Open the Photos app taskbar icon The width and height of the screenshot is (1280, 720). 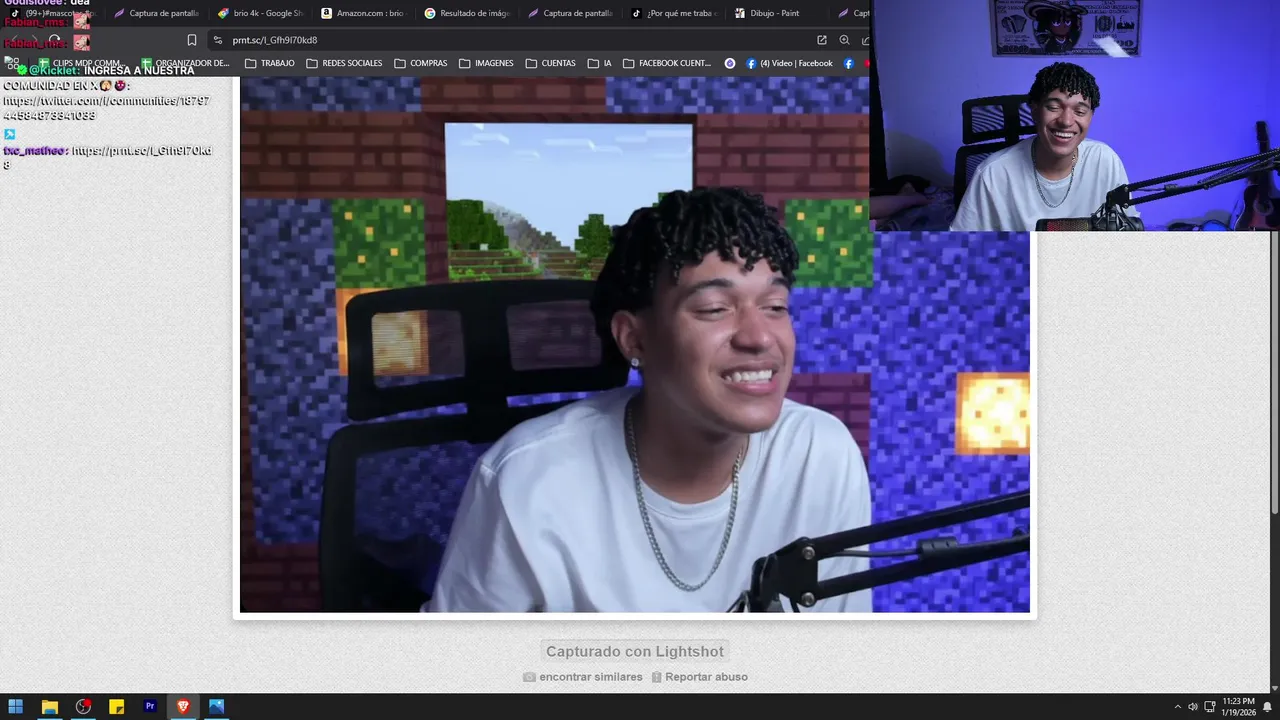pos(216,706)
